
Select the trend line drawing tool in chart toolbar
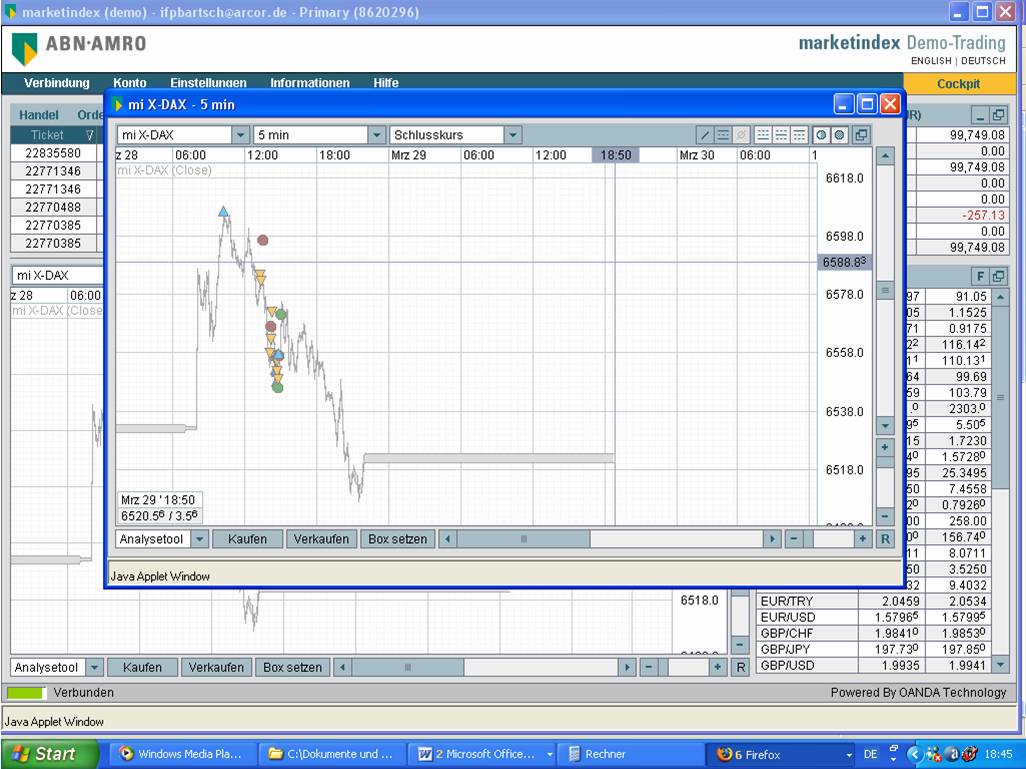coord(705,135)
